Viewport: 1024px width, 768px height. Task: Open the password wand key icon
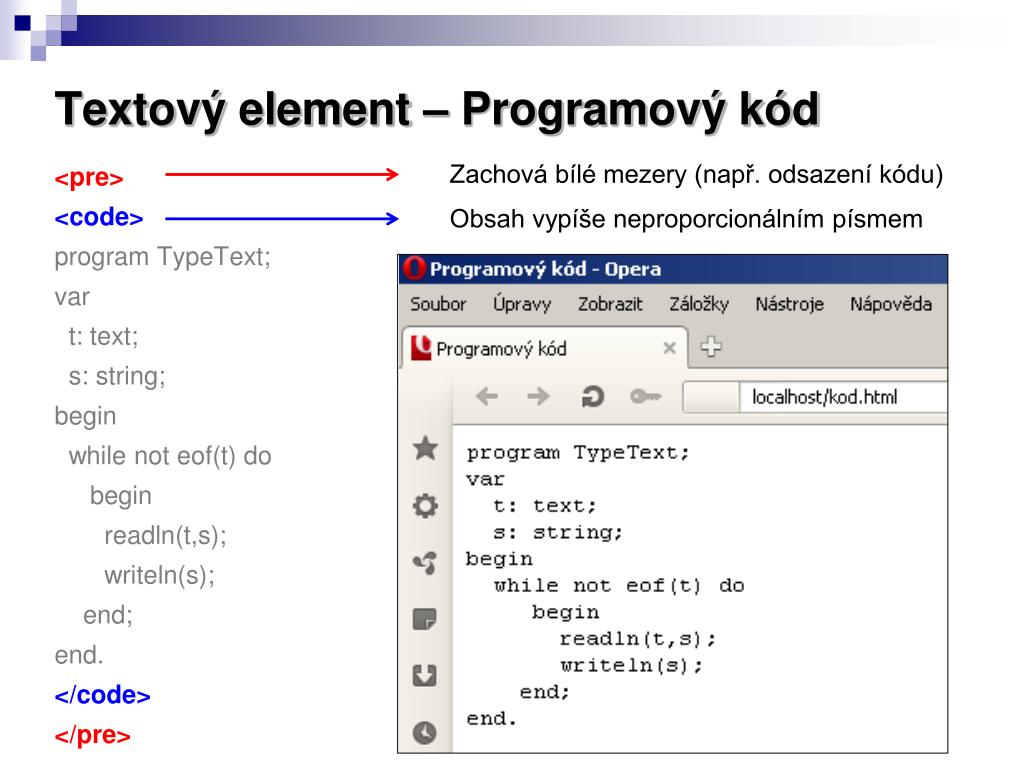(645, 396)
